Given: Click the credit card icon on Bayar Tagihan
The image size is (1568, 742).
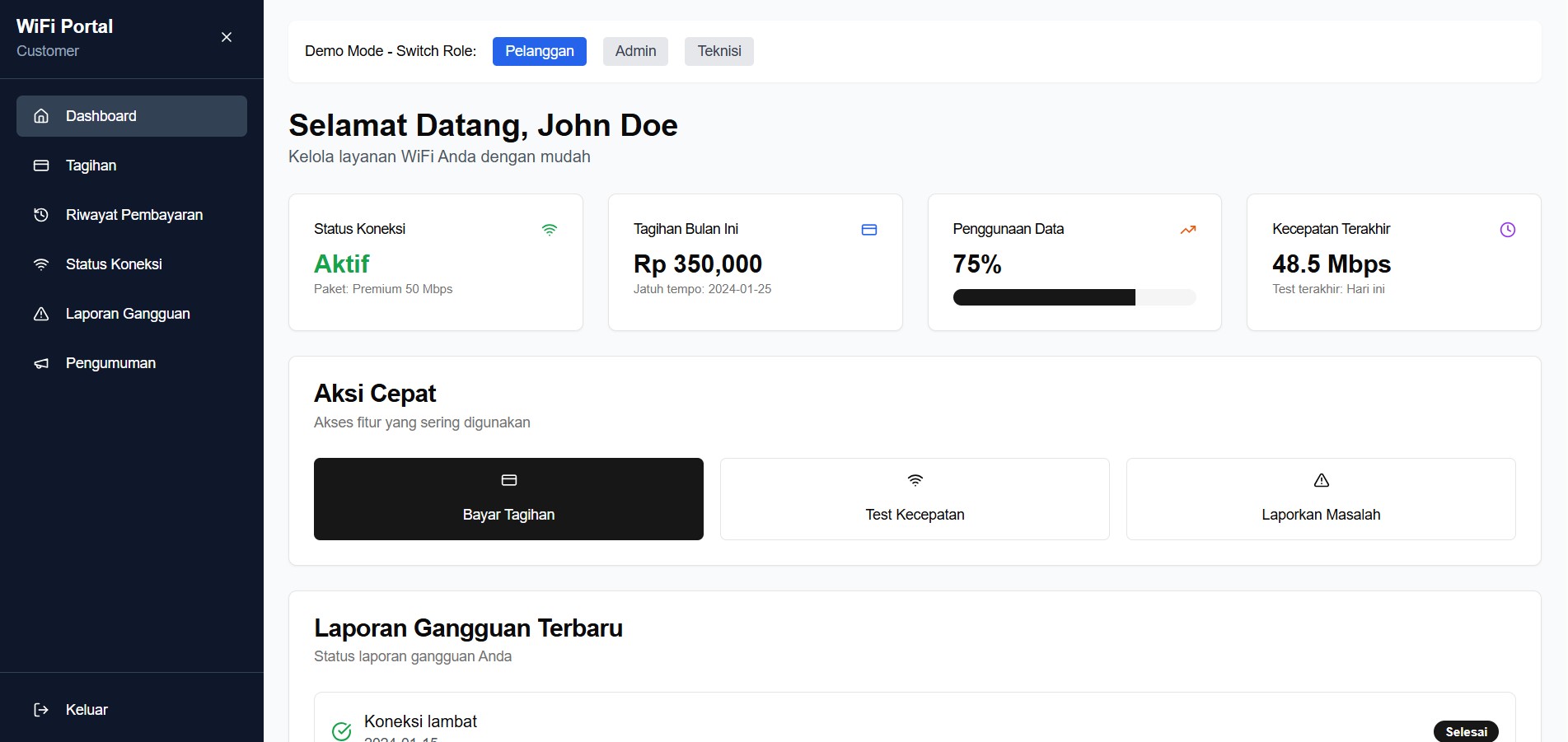Looking at the screenshot, I should 509,480.
